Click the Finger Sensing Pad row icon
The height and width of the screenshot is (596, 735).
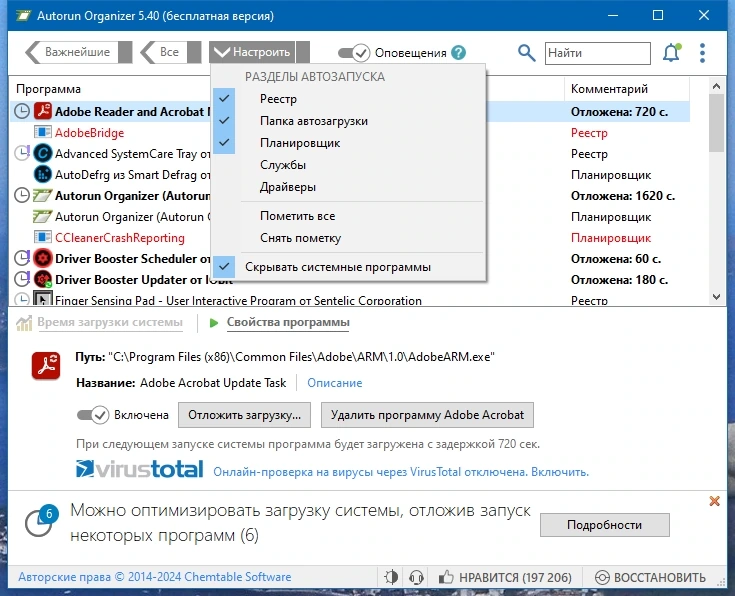click(43, 299)
